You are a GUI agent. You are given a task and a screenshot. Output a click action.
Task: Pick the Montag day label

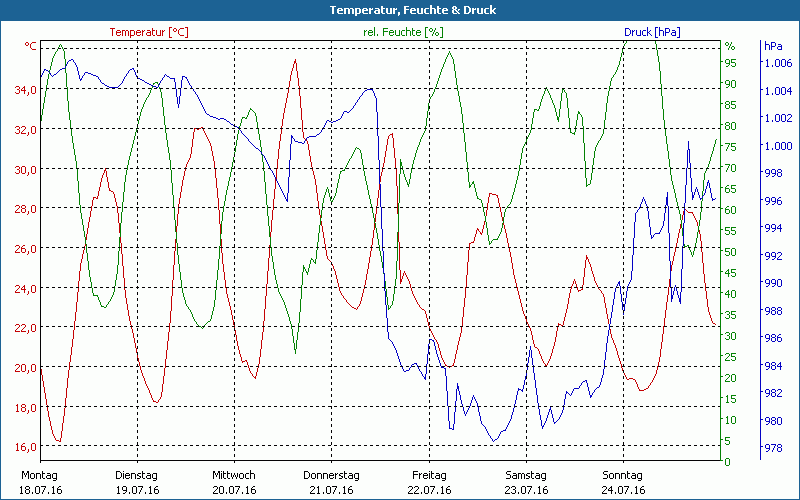tap(39, 475)
